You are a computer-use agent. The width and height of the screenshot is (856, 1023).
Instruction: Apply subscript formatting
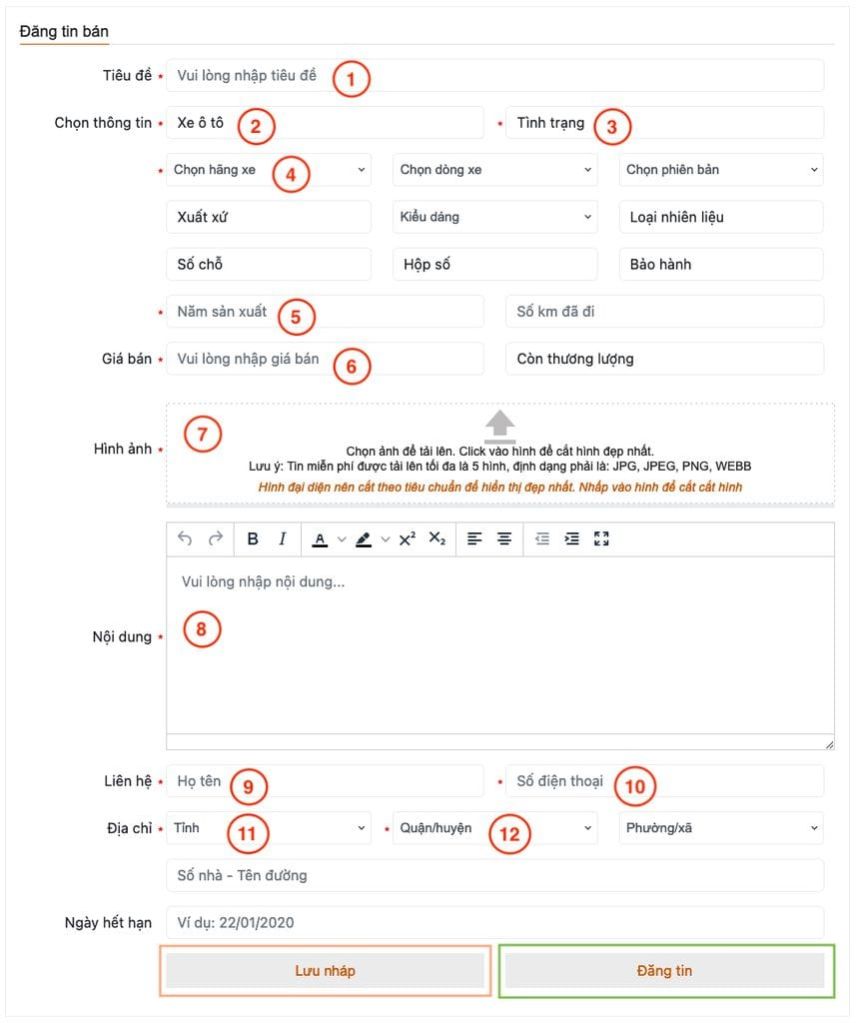437,539
